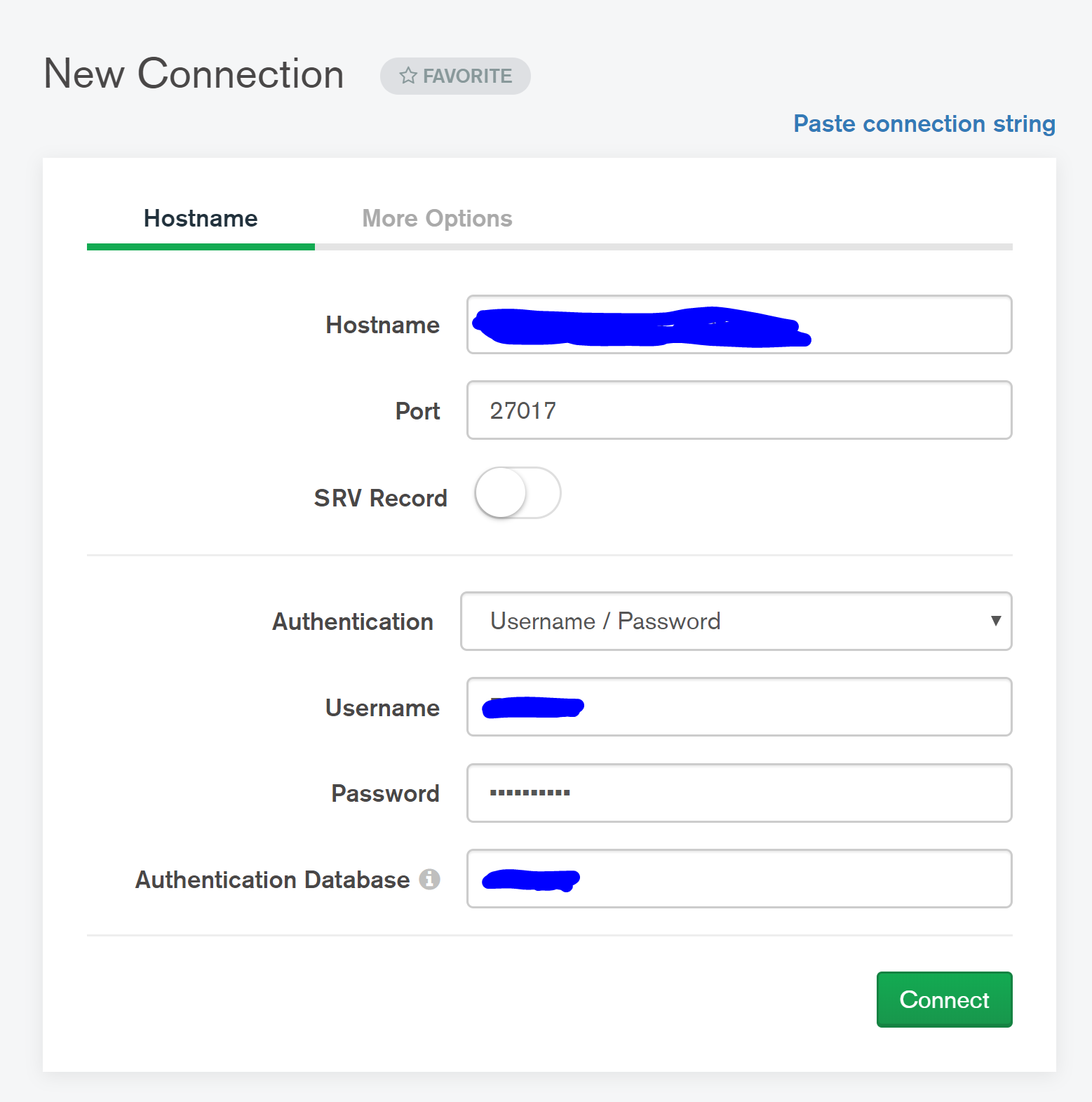The width and height of the screenshot is (1092, 1102).
Task: Click the Authentication Database info icon
Action: click(x=429, y=879)
